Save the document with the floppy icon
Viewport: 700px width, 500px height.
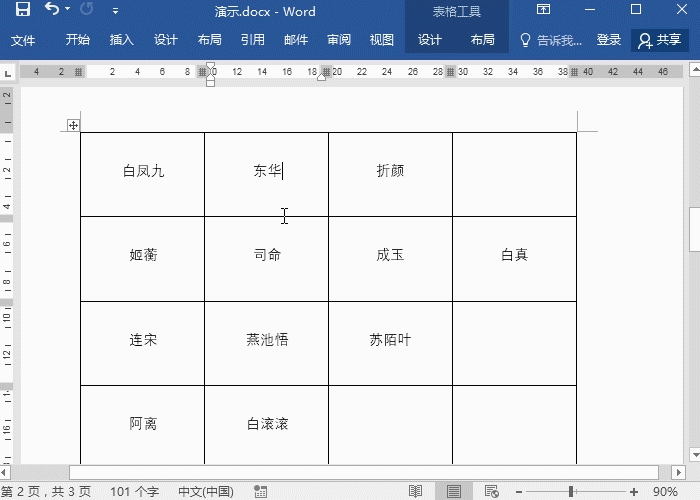[22, 9]
